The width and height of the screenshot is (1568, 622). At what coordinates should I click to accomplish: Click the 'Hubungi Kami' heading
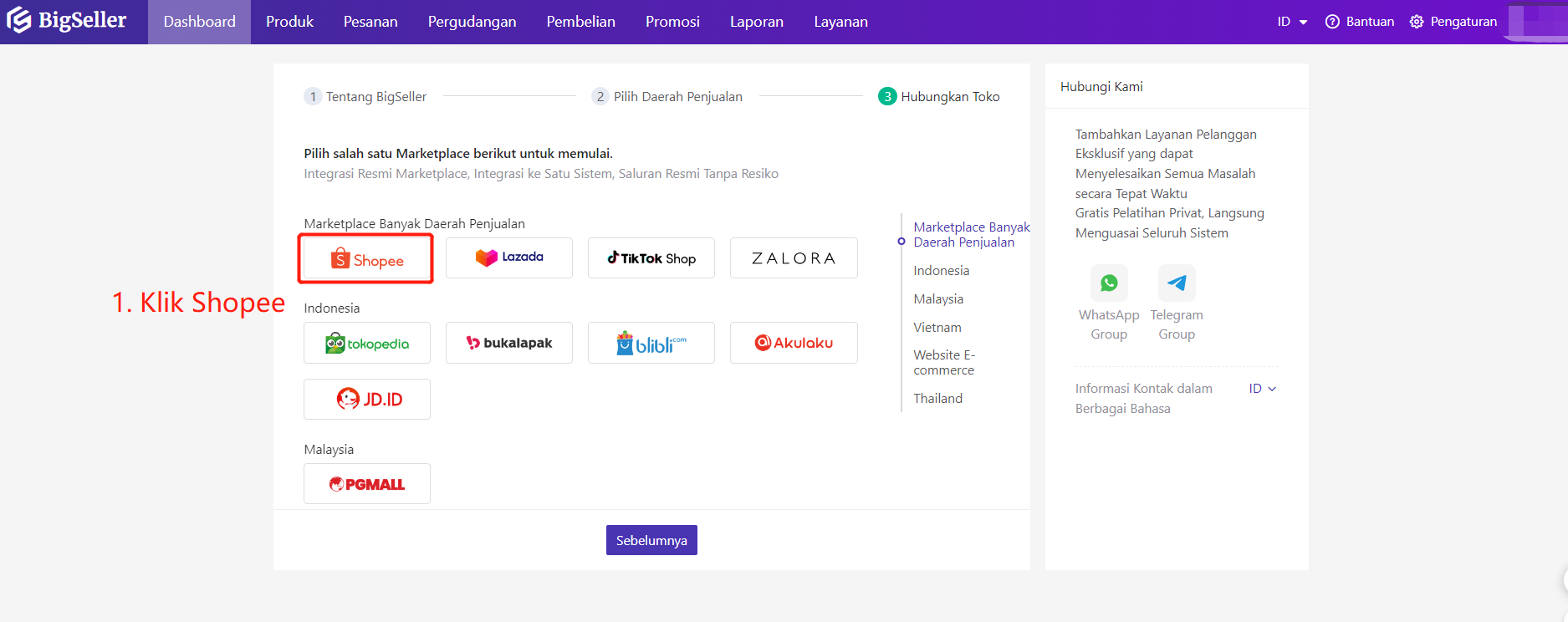tap(1101, 87)
